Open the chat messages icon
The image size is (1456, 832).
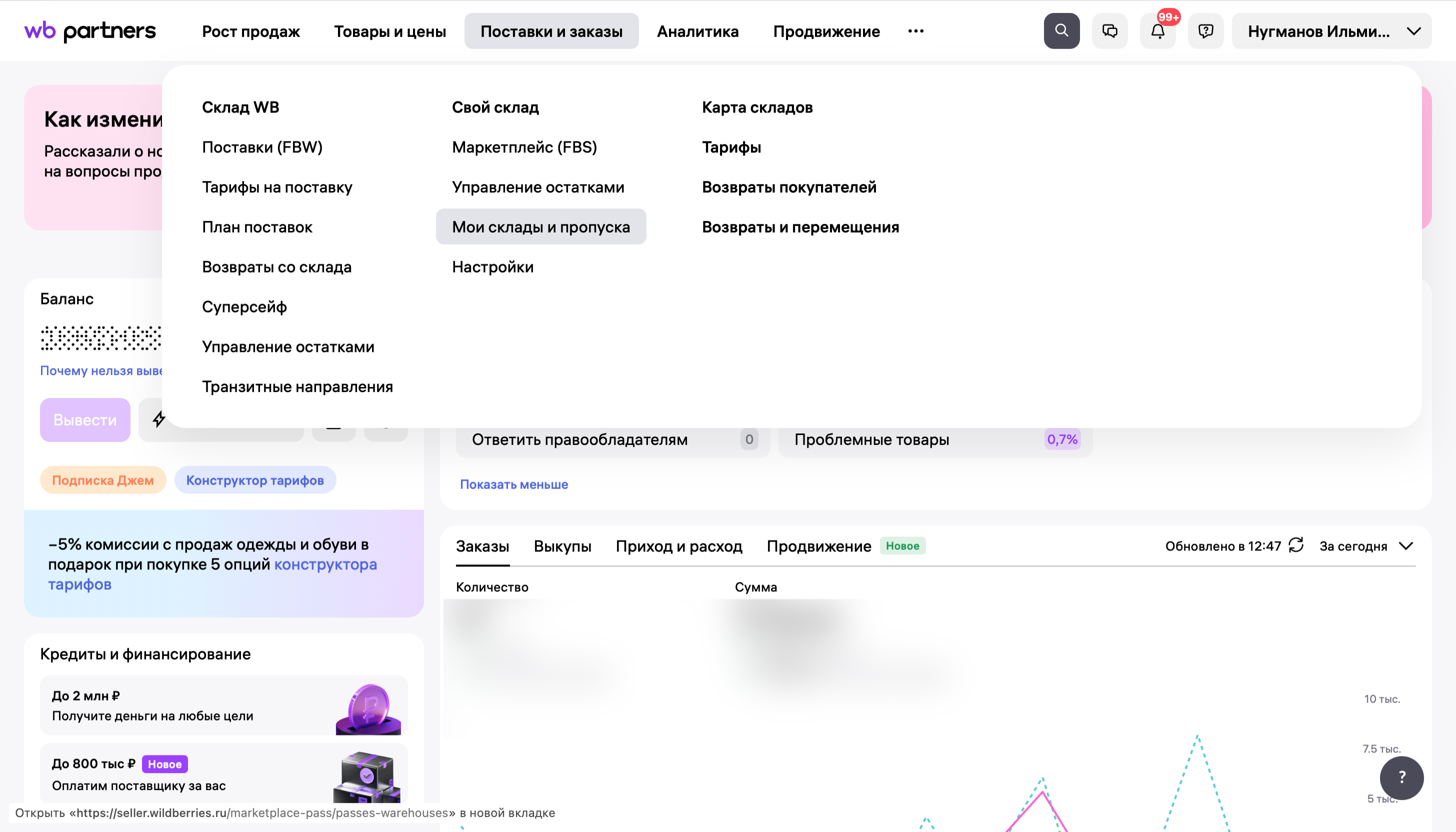[x=1109, y=31]
